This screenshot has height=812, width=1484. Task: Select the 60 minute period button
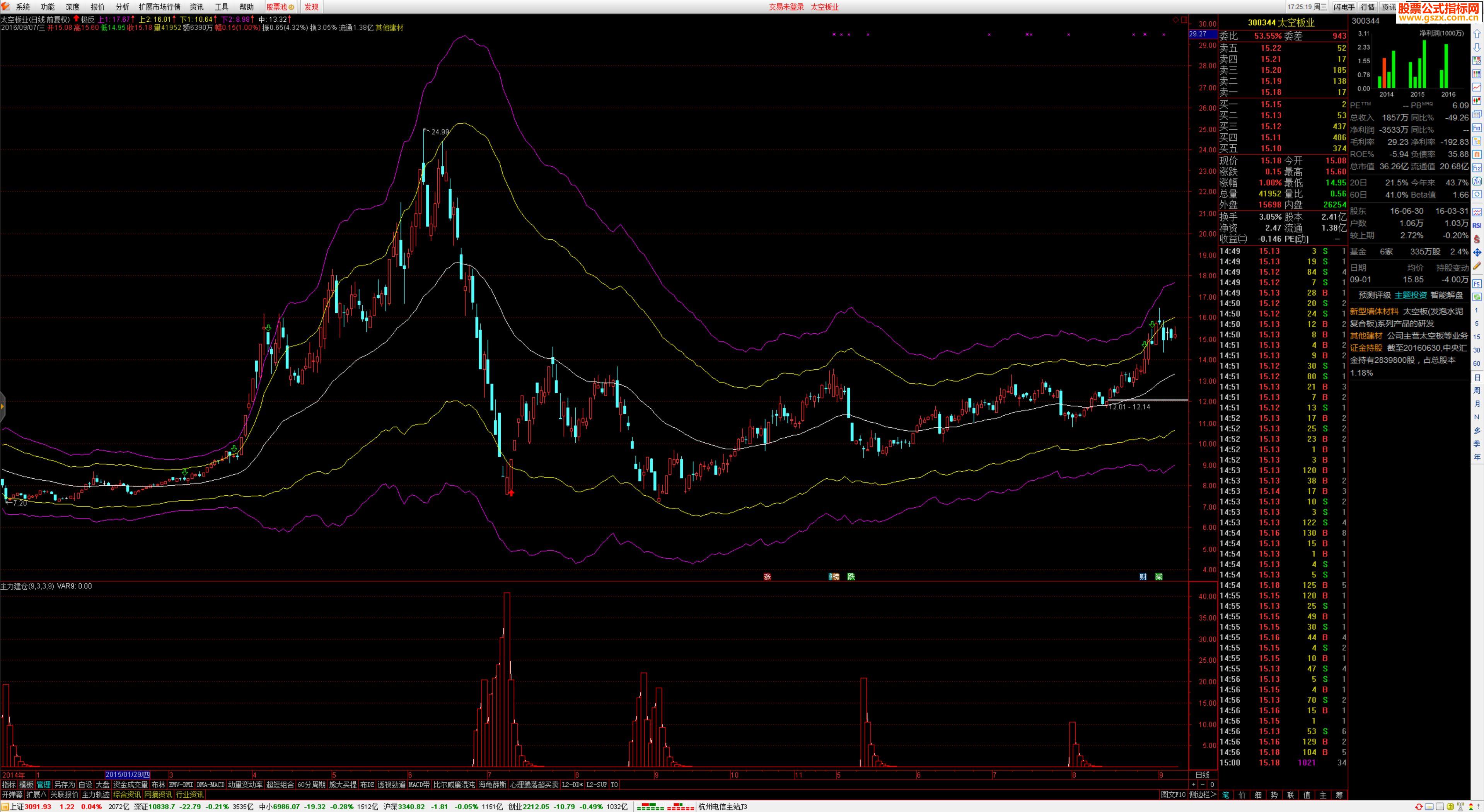click(x=1477, y=363)
